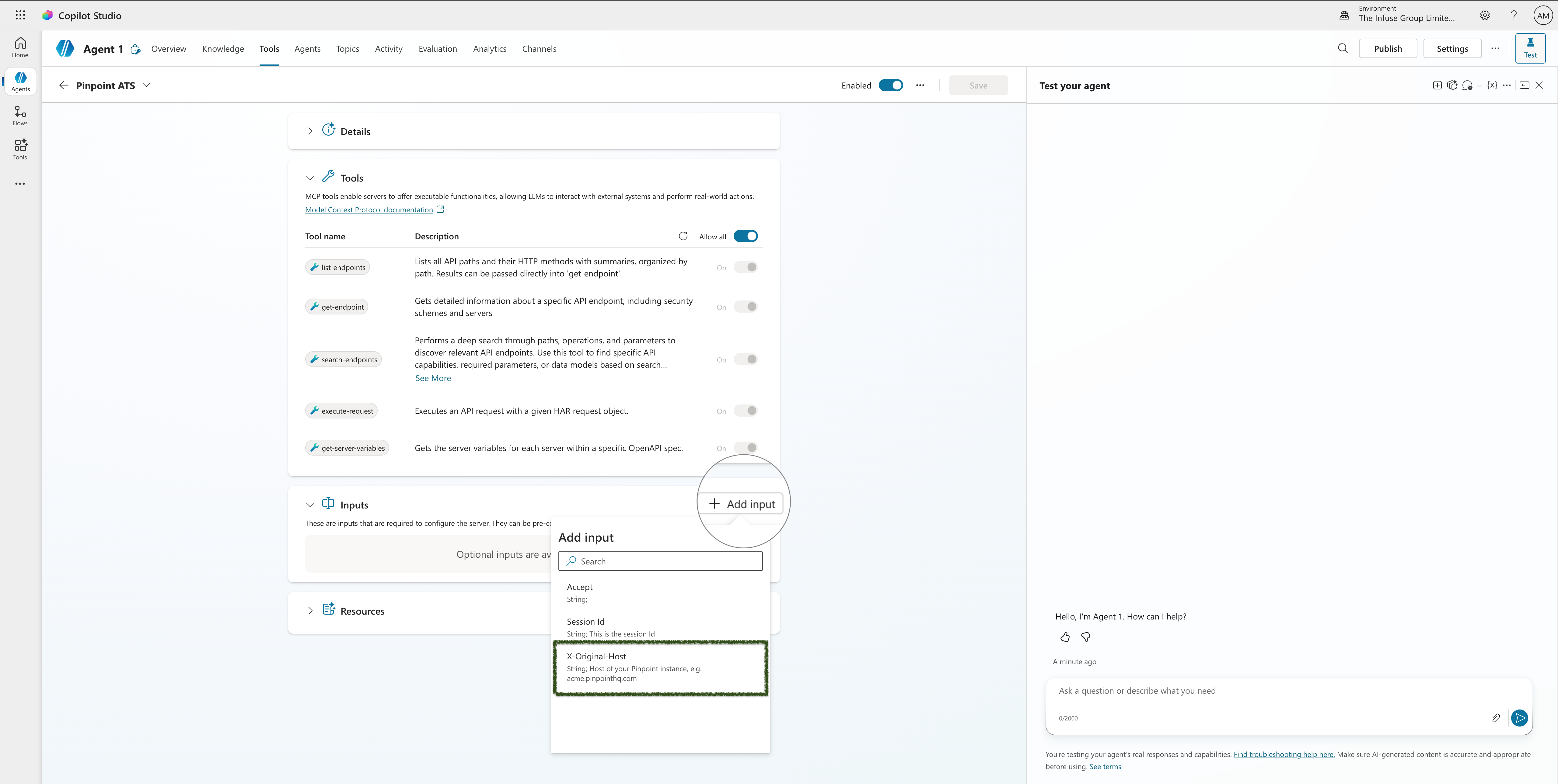Open the environment picker icon

click(x=1344, y=15)
